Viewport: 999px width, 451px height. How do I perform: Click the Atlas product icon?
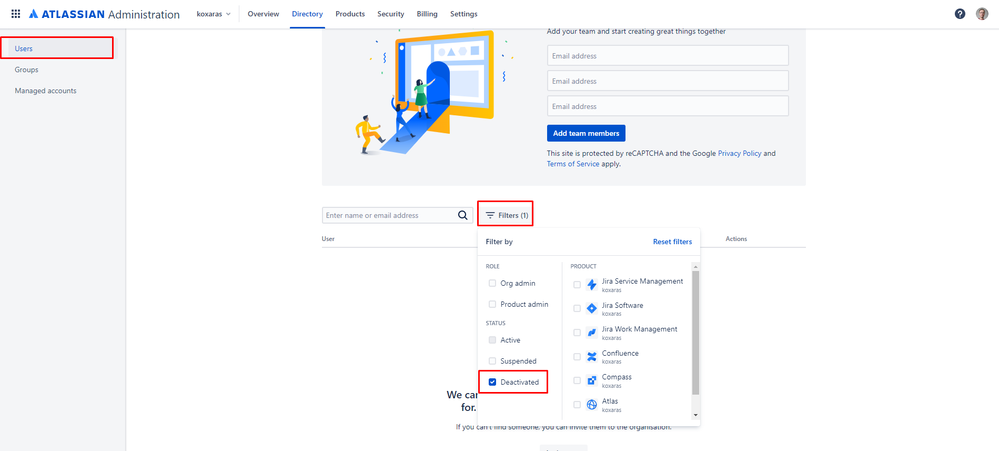pos(591,404)
